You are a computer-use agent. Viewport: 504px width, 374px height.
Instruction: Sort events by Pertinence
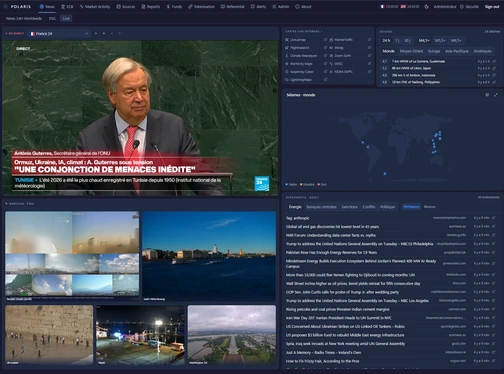pos(411,207)
